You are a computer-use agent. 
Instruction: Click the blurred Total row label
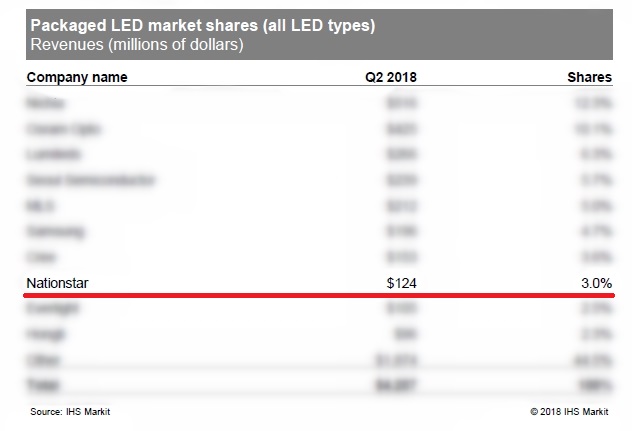pos(42,385)
